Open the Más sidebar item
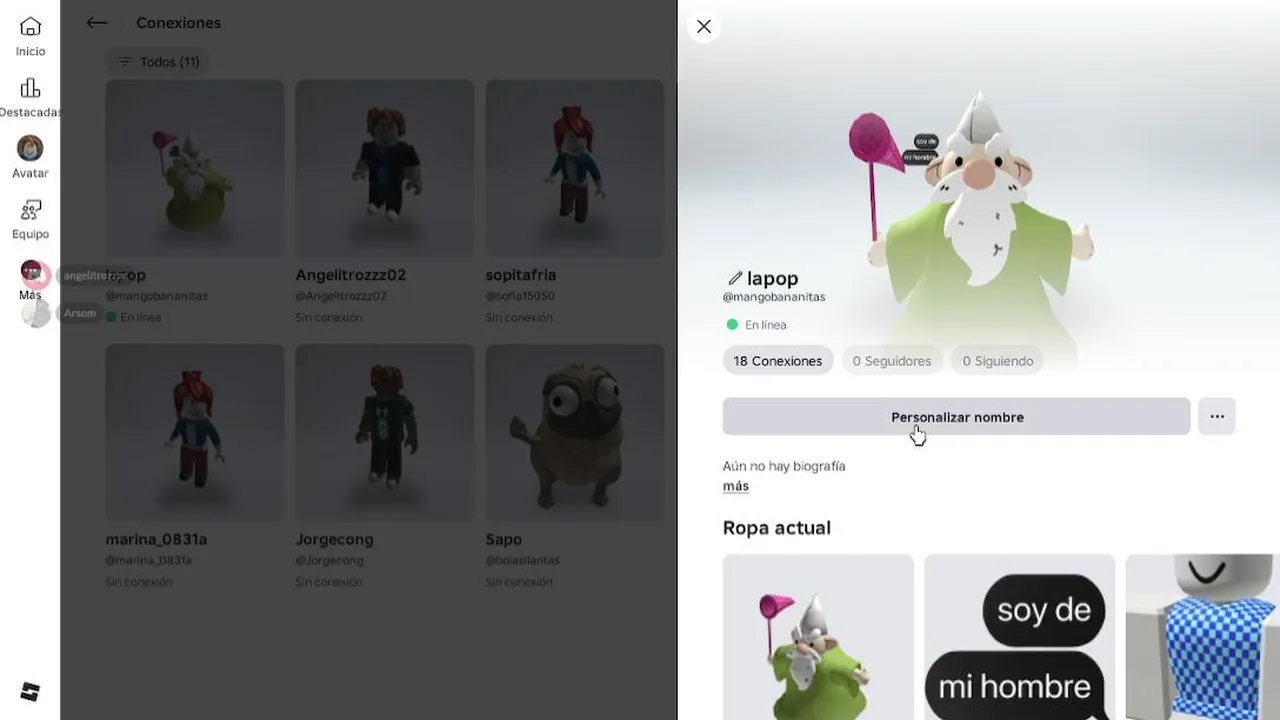The height and width of the screenshot is (720, 1280). [x=30, y=281]
